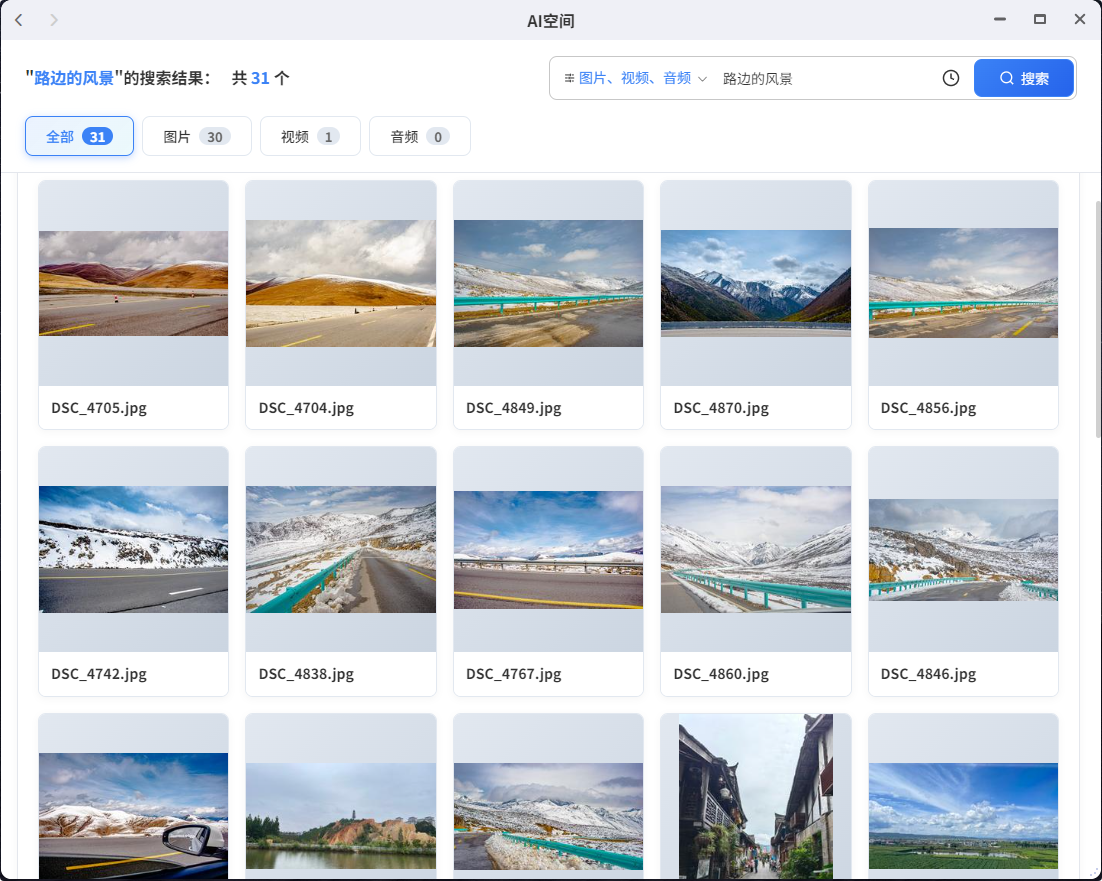Select the old town street photo
The width and height of the screenshot is (1102, 881).
coord(756,797)
